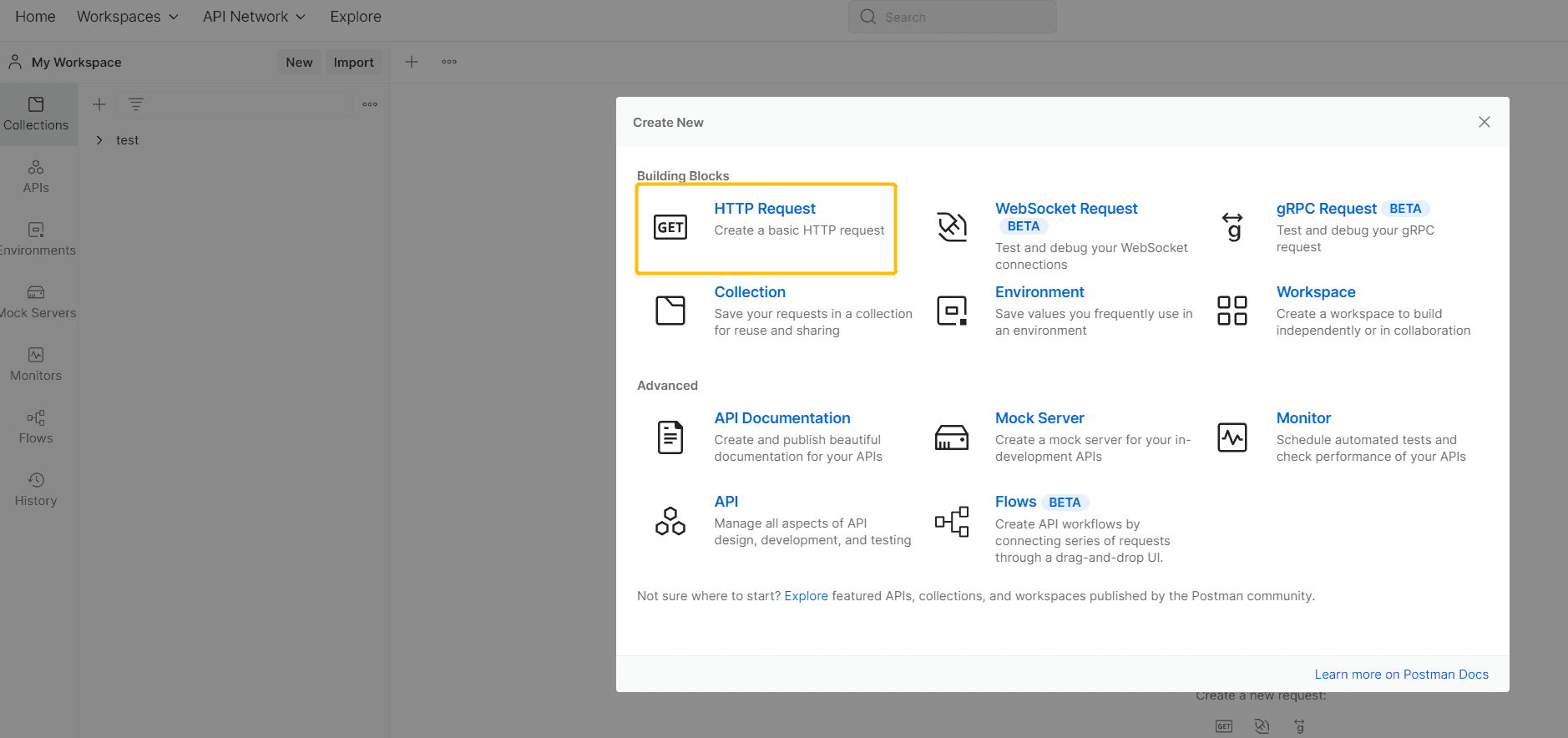Click the Flows BETA badge
The width and height of the screenshot is (1568, 738).
pos(1065,503)
